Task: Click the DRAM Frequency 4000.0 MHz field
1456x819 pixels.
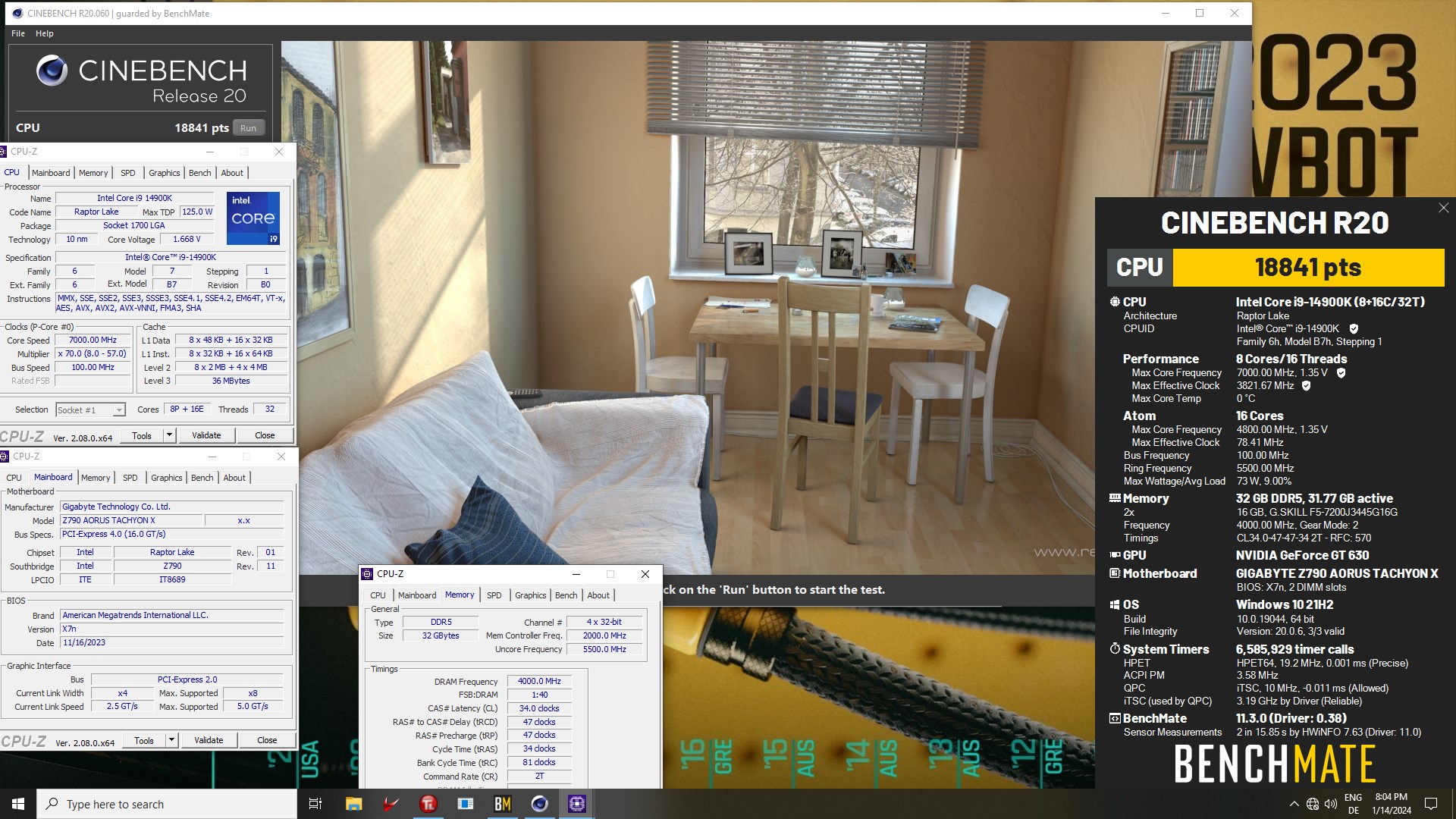Action: pyautogui.click(x=539, y=682)
